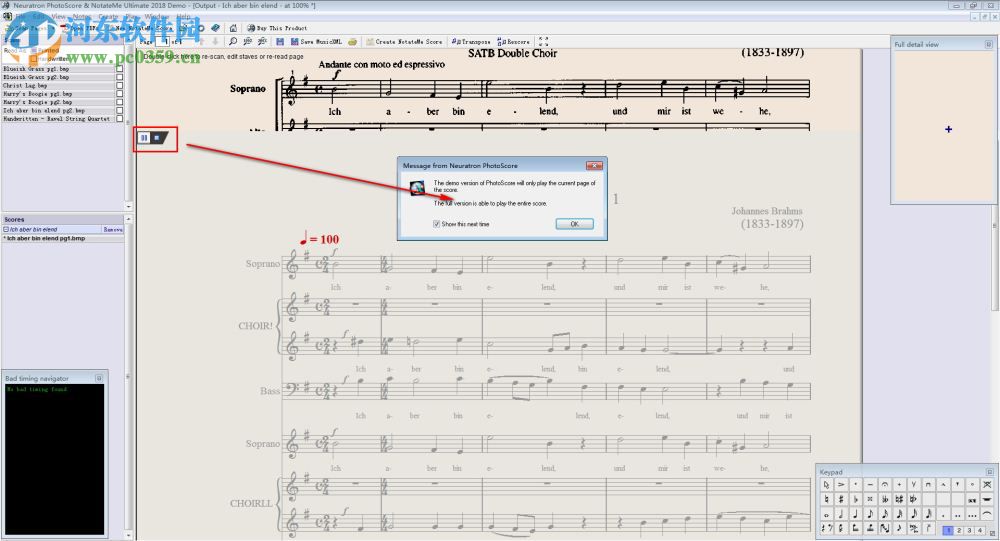1000x541 pixels.
Task: Select the eighth note on Keypad
Action: coord(871,514)
